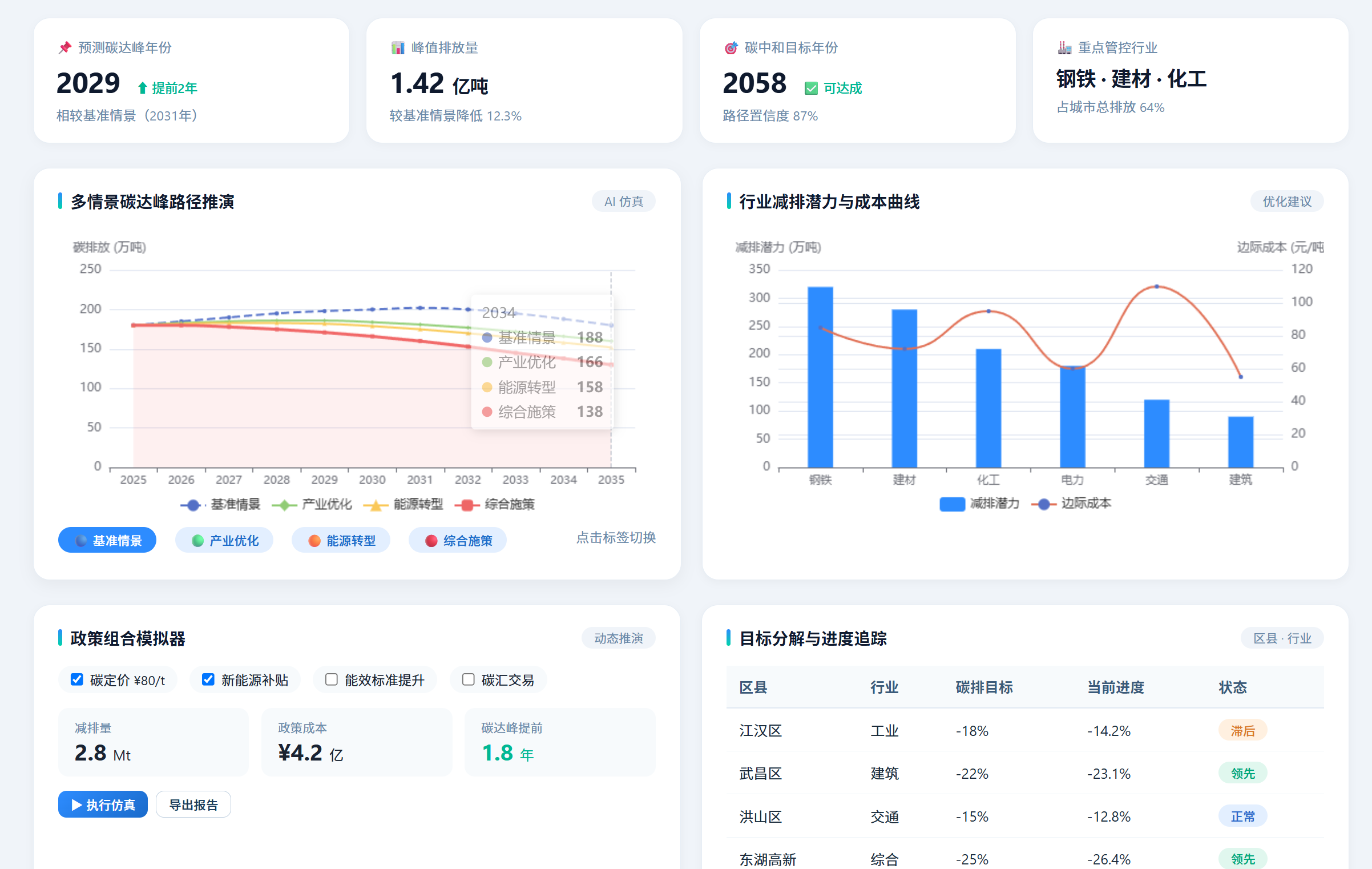Image resolution: width=1372 pixels, height=869 pixels.
Task: Enable the 碳汇交易 checkbox
Action: tap(469, 679)
